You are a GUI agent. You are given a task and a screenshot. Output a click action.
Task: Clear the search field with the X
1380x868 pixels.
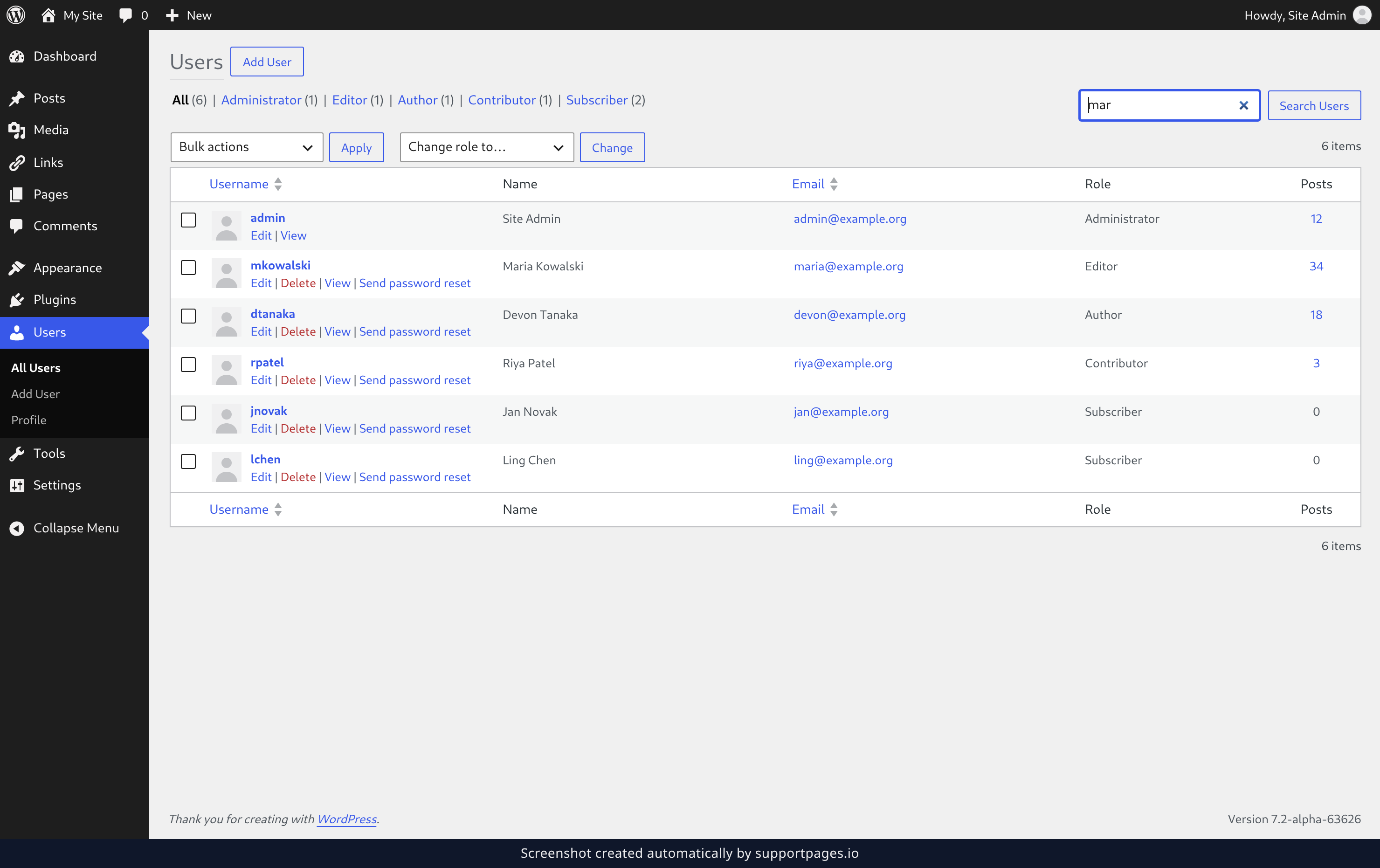(1243, 105)
